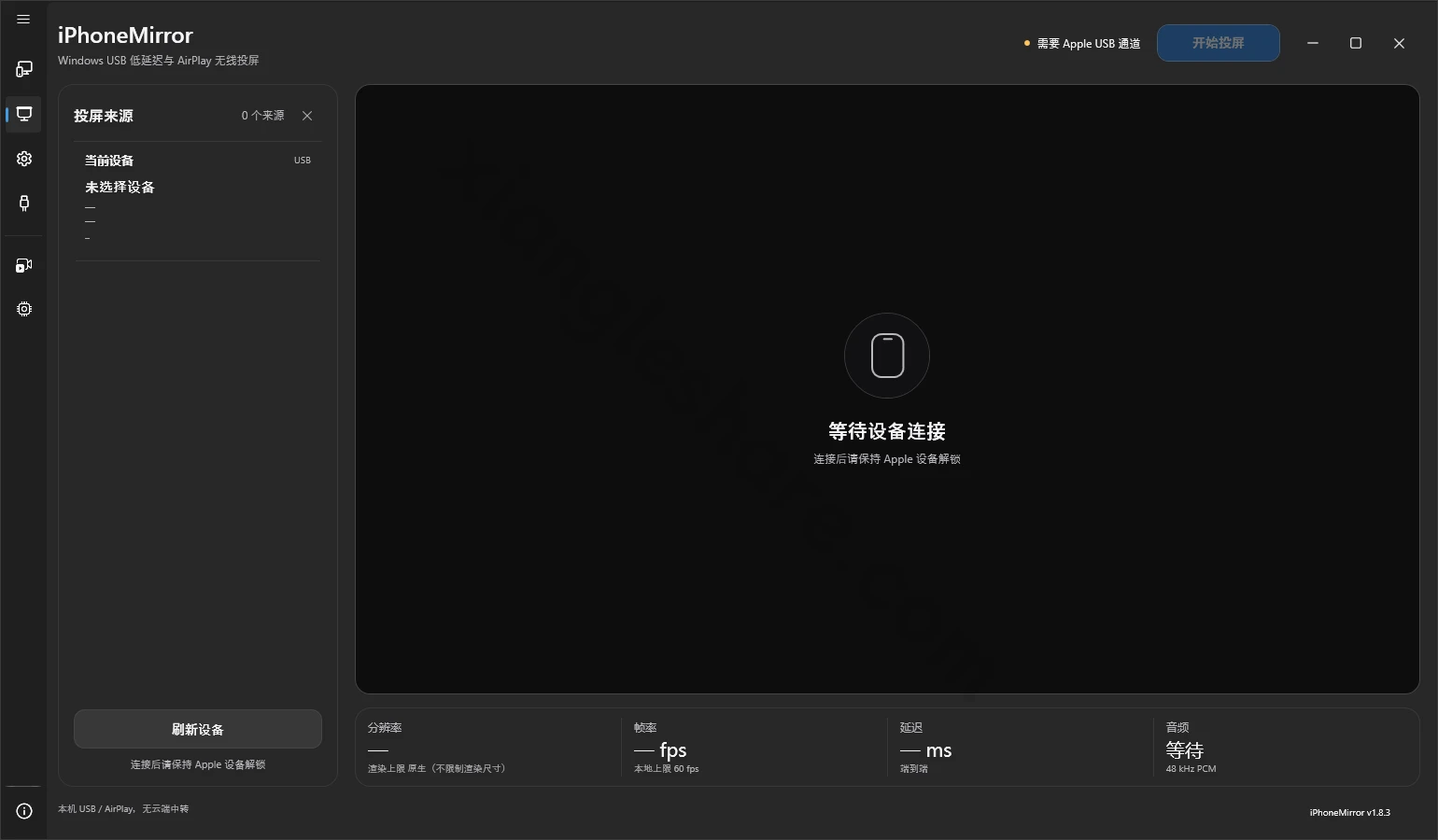Open the gear settings sidebar icon
The height and width of the screenshot is (840, 1438).
[24, 159]
